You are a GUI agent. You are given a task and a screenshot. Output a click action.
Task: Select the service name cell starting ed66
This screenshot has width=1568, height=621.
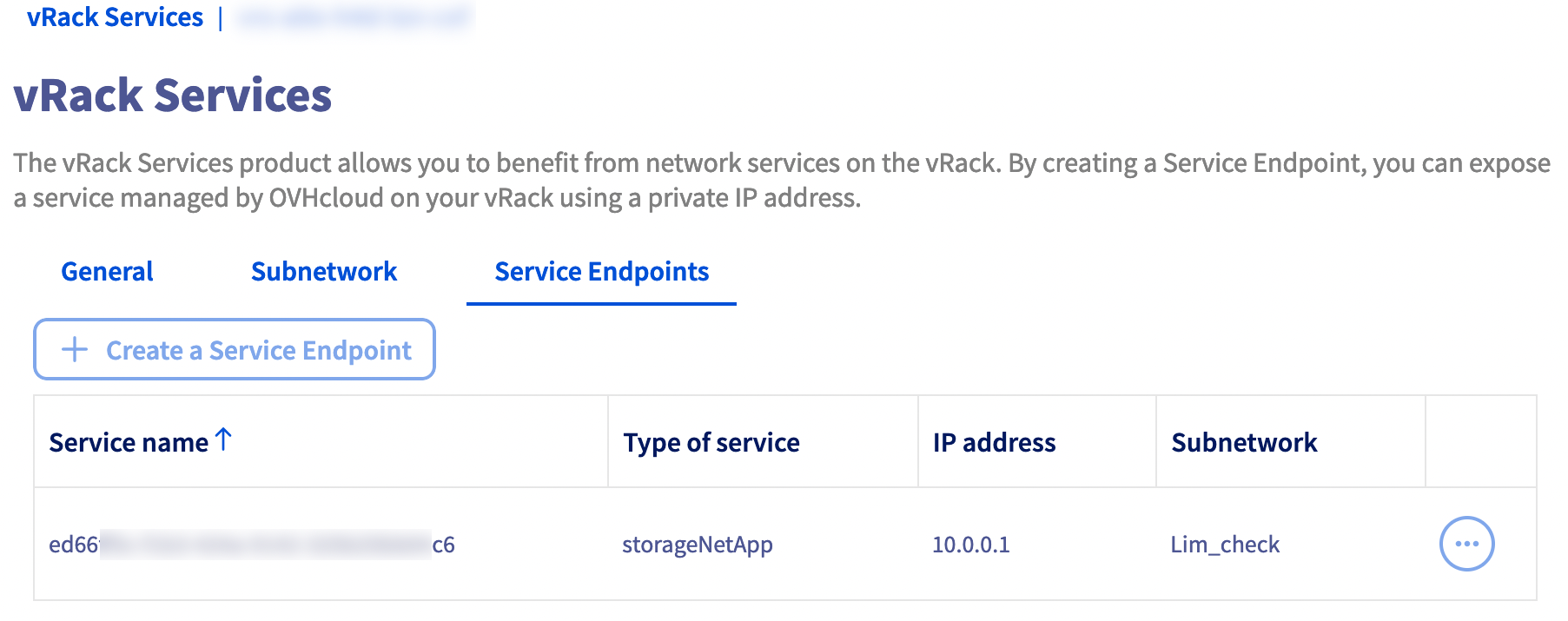pyautogui.click(x=252, y=545)
